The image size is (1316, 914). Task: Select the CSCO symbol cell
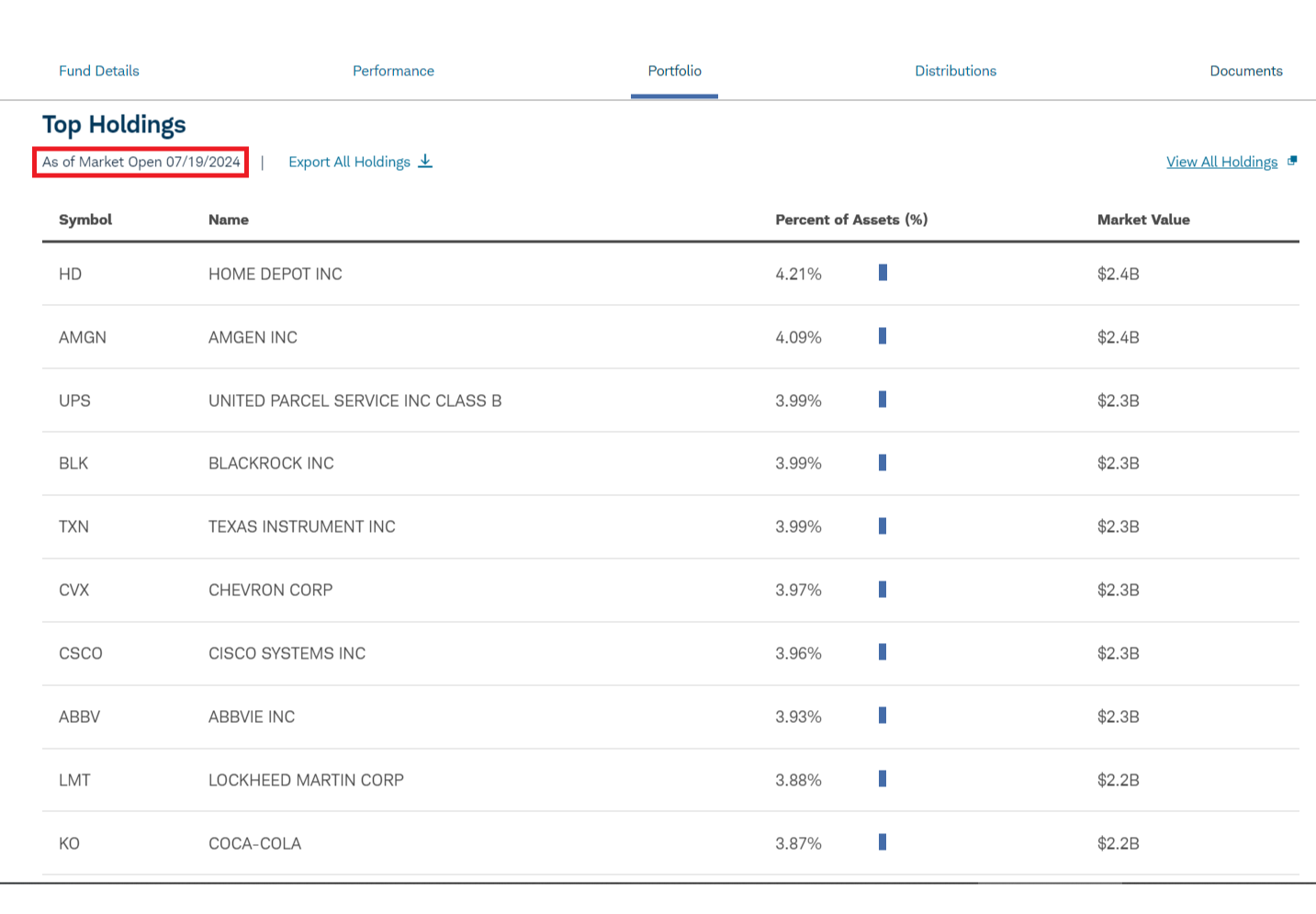tap(81, 653)
